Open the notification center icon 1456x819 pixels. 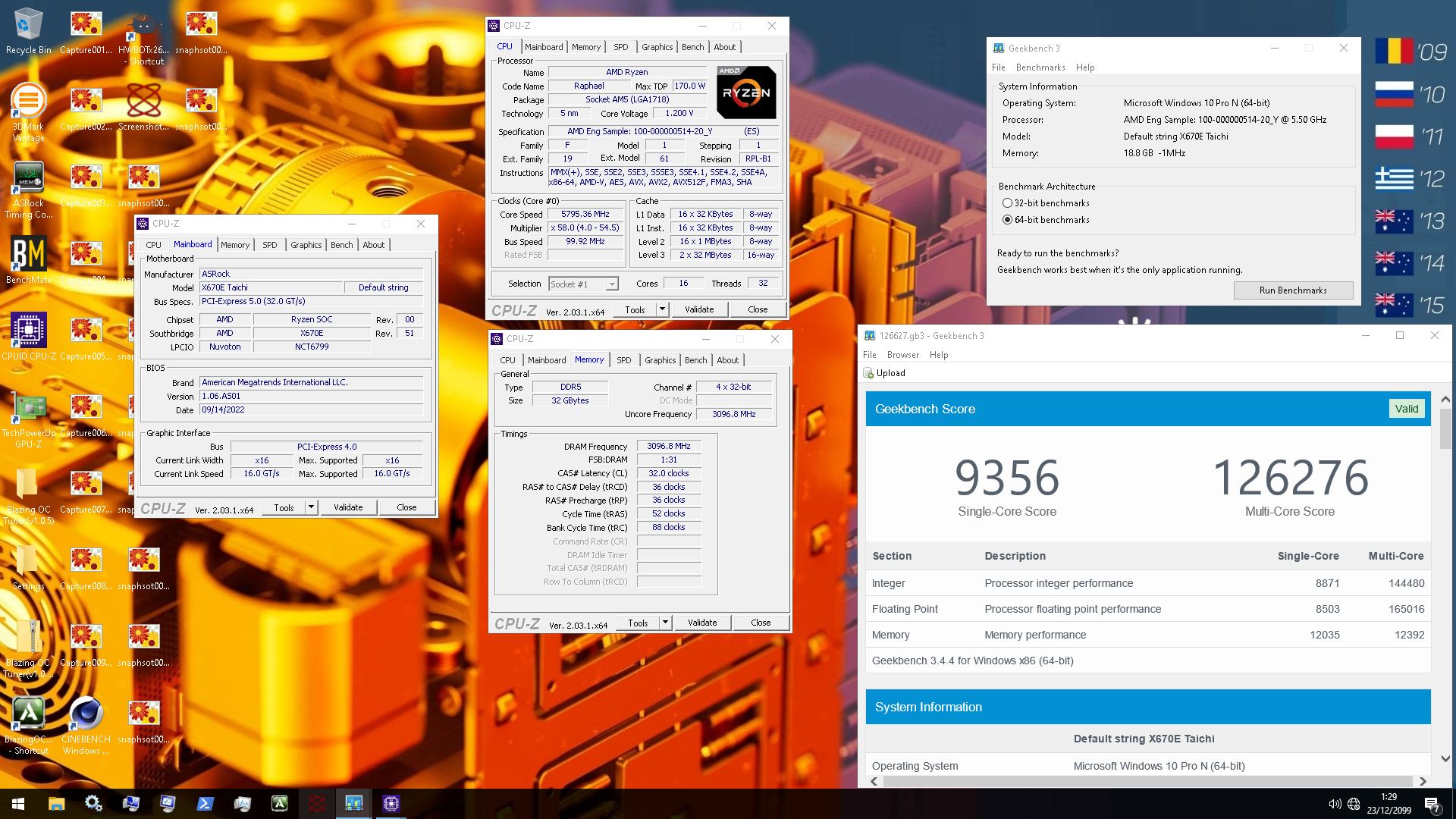(x=1432, y=804)
